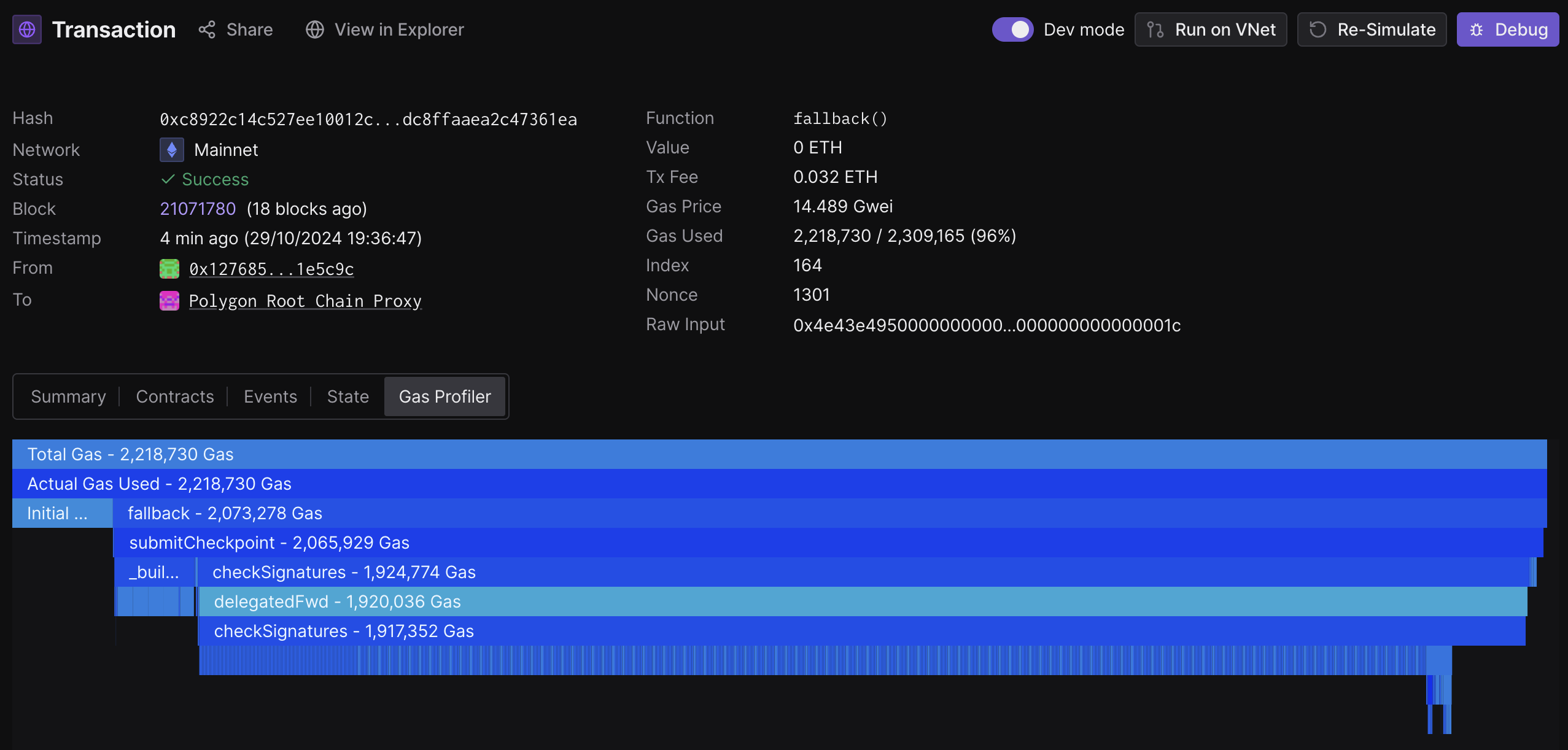Click the green From address avatar
The image size is (1568, 750).
[169, 269]
